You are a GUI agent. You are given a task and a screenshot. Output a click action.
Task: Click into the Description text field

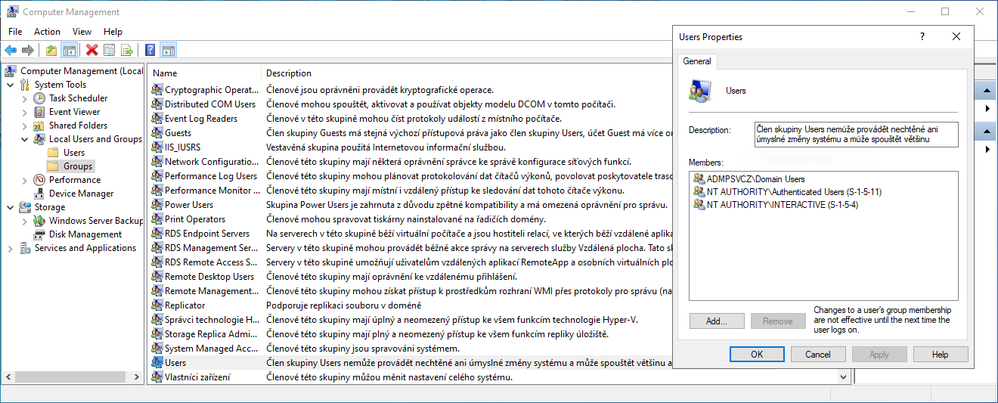855,134
